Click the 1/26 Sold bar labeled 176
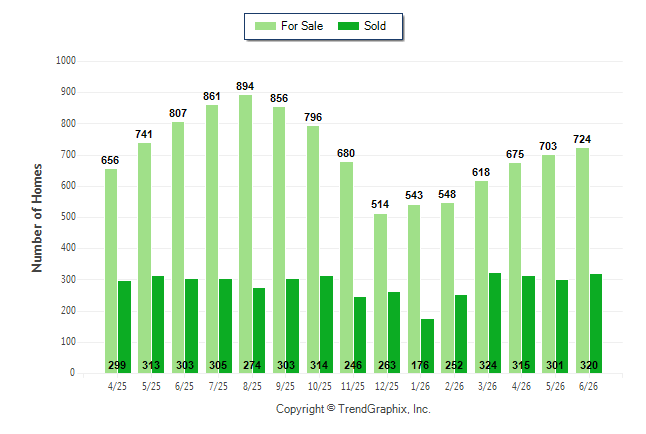The width and height of the screenshot is (646, 434). pyautogui.click(x=427, y=346)
